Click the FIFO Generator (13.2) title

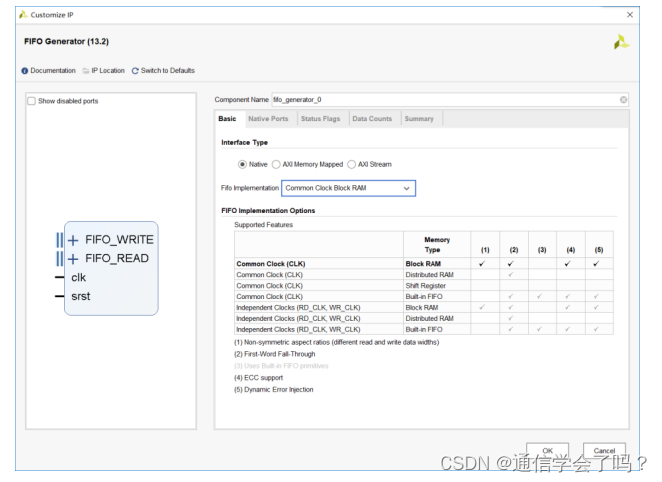tap(66, 41)
